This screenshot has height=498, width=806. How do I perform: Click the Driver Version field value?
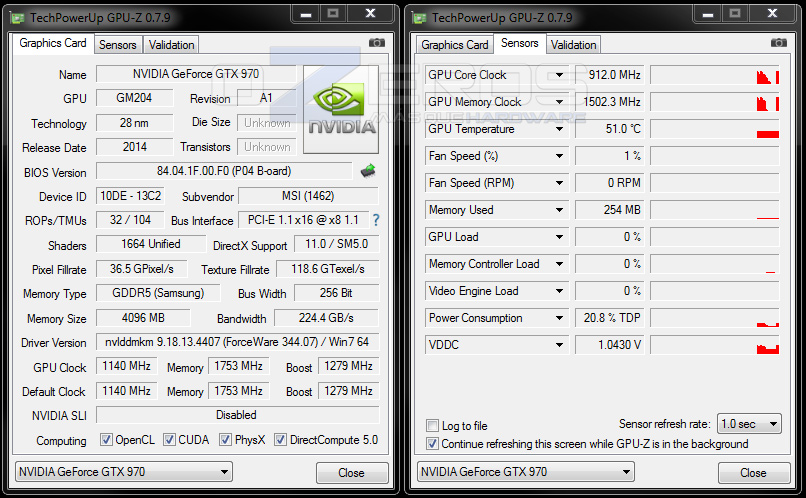coord(237,342)
